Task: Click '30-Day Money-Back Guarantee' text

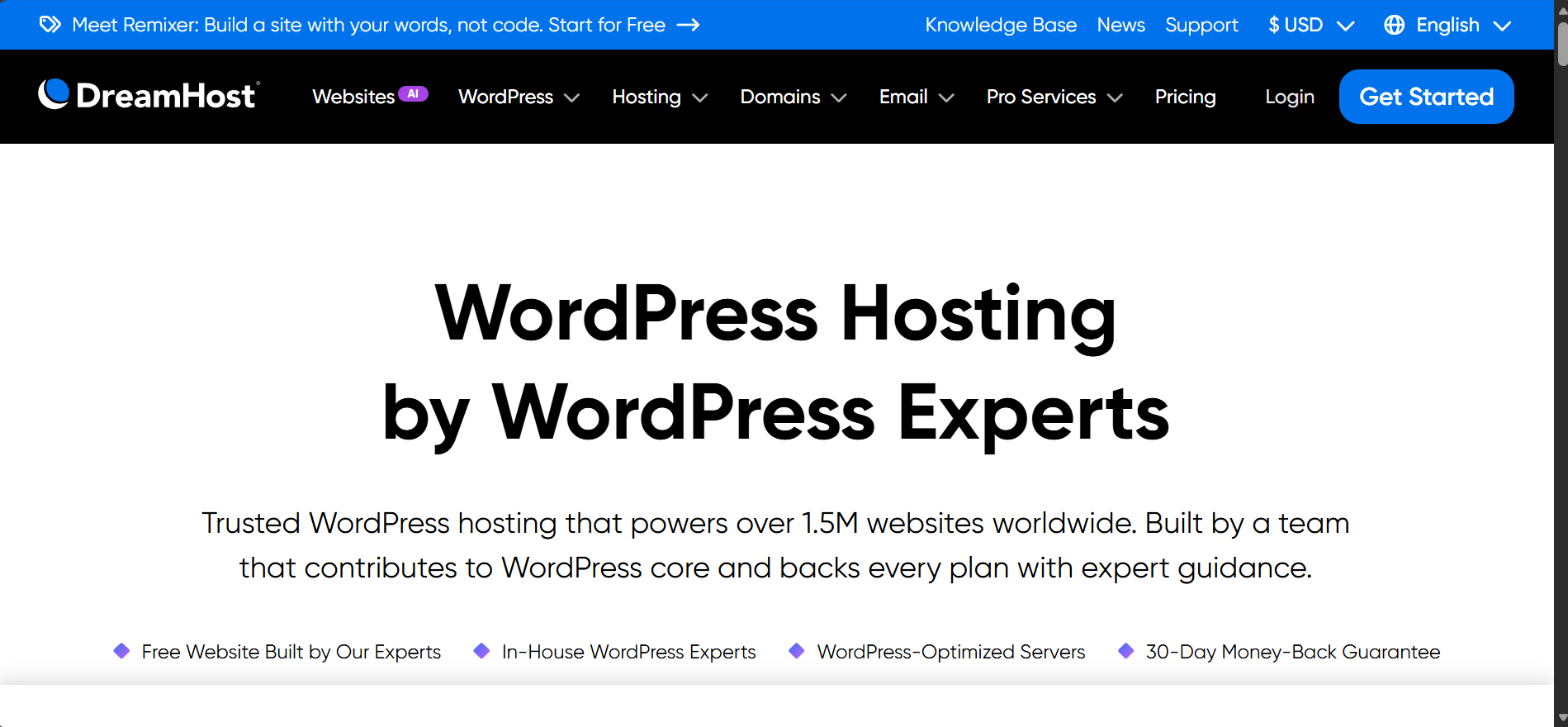Action: tap(1292, 652)
